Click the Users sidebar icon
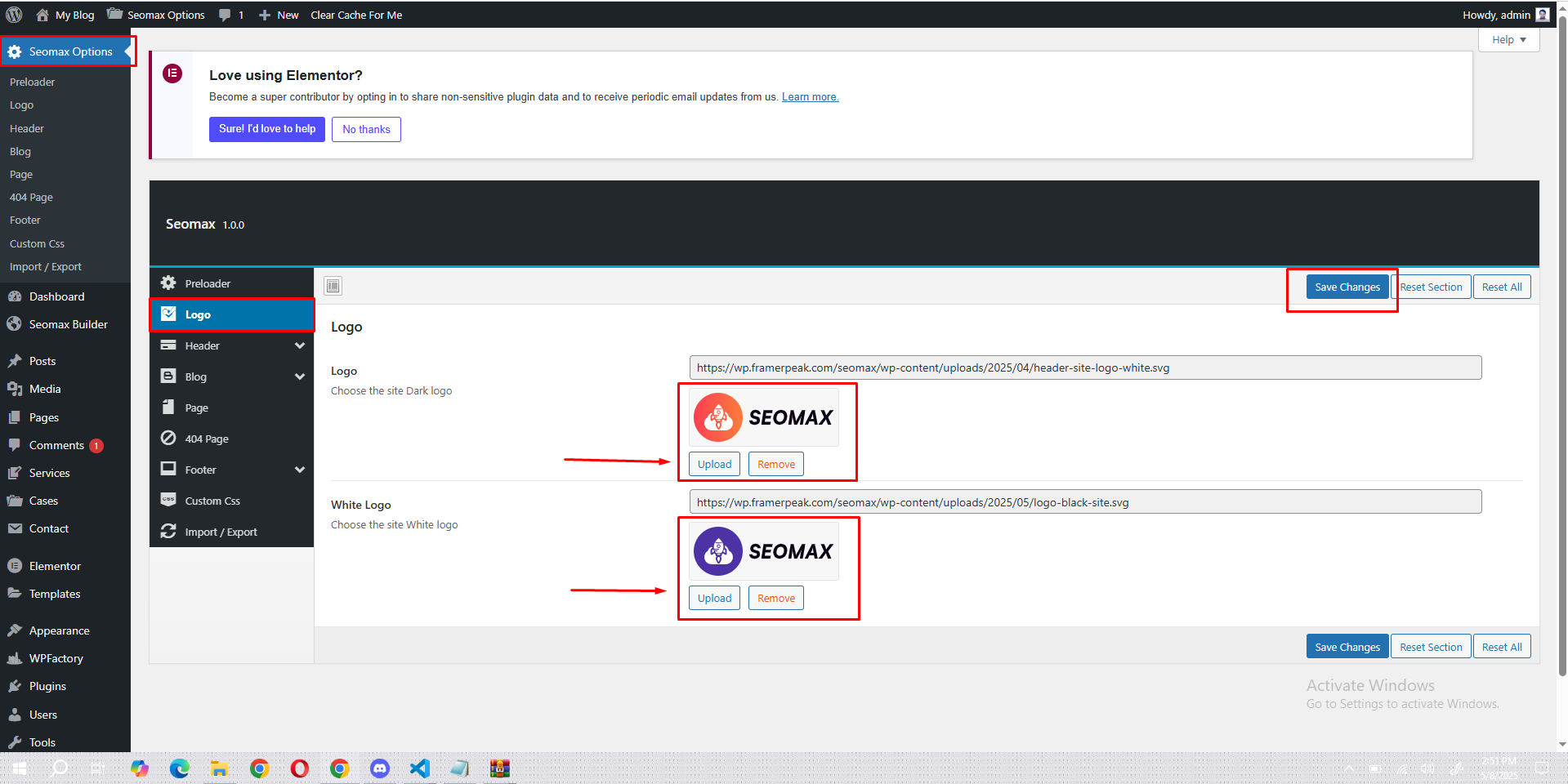 coord(15,715)
